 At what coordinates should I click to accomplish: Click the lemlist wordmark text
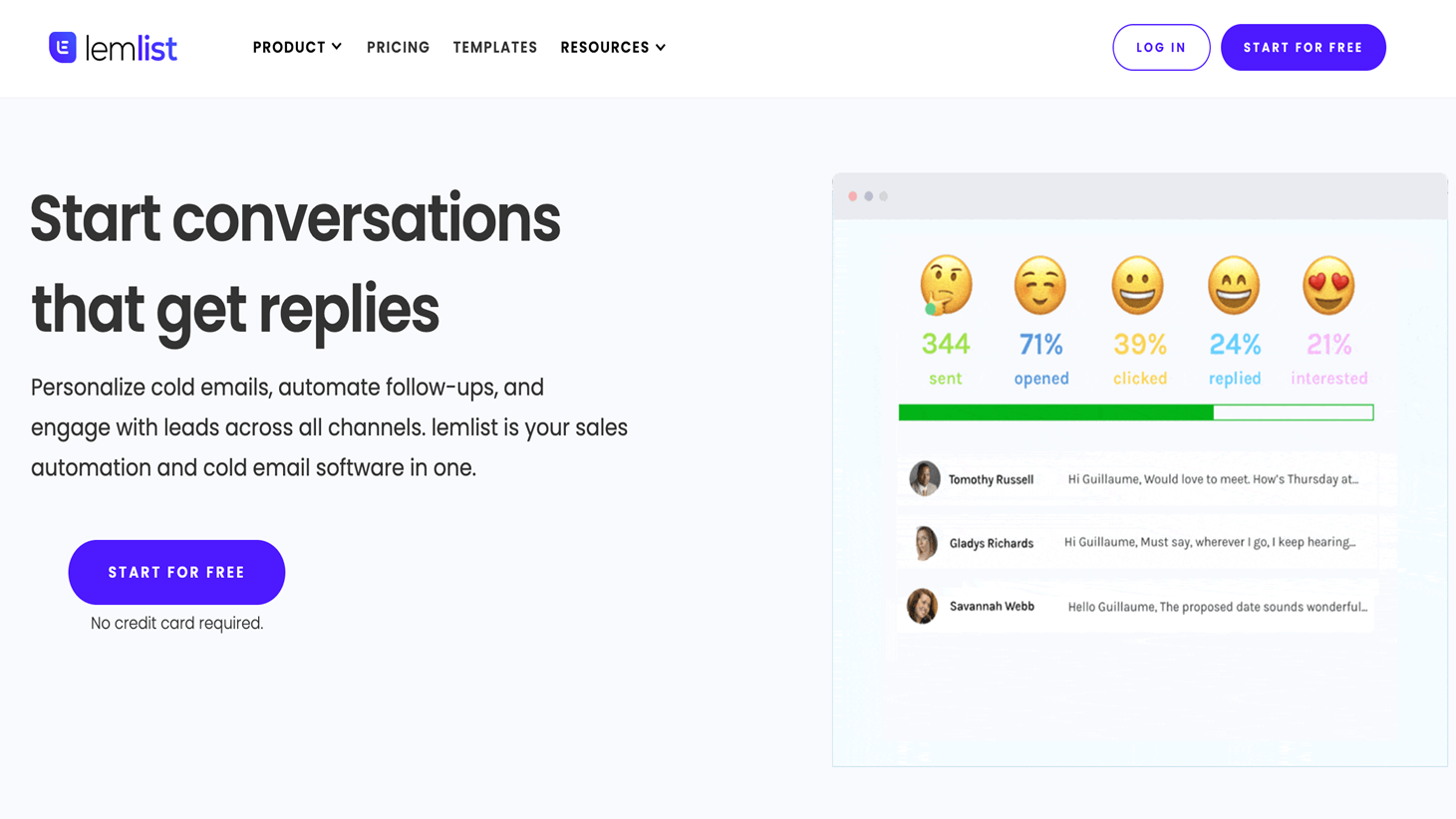point(132,48)
